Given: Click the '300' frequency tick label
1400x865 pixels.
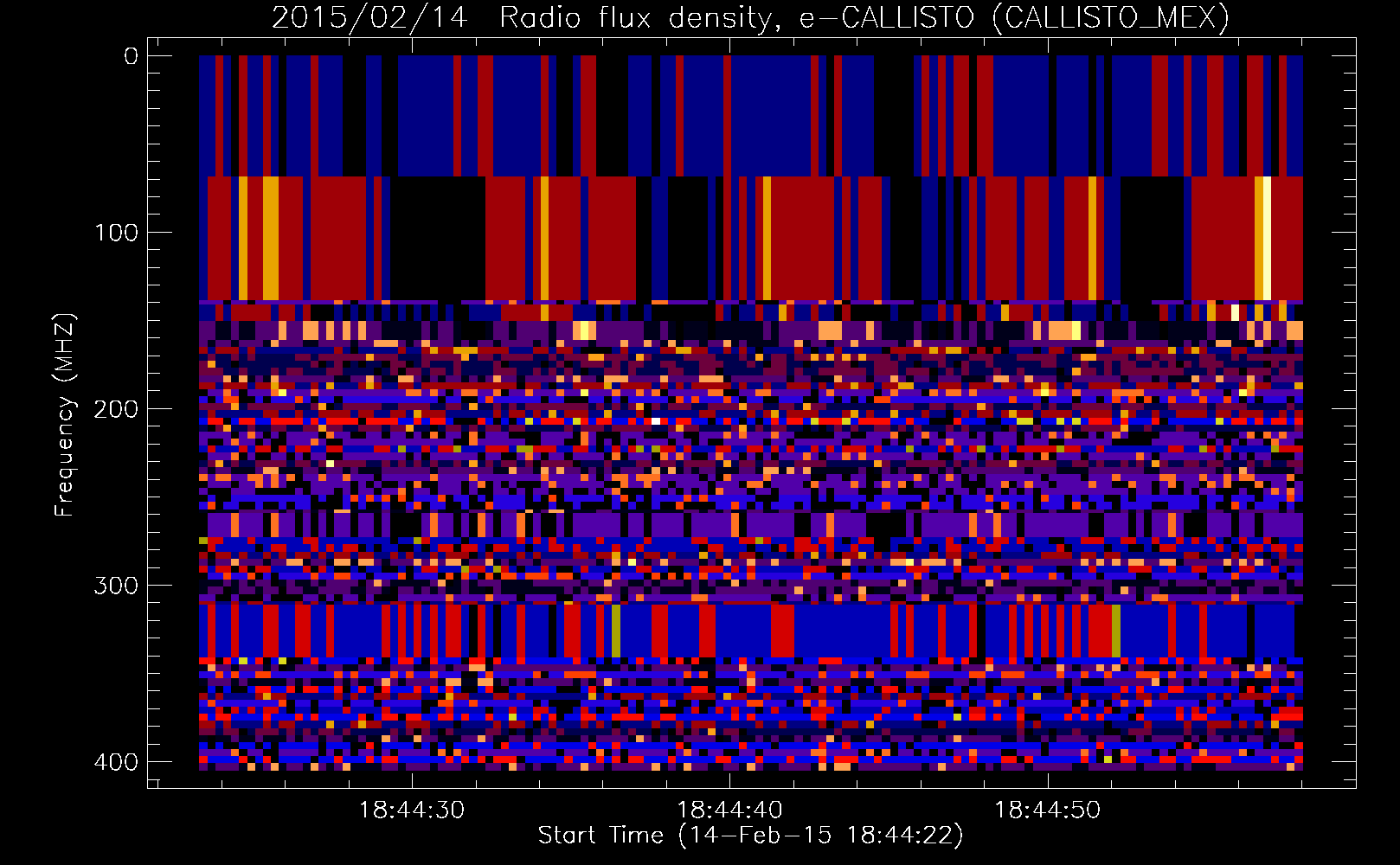Looking at the screenshot, I should pos(115,586).
